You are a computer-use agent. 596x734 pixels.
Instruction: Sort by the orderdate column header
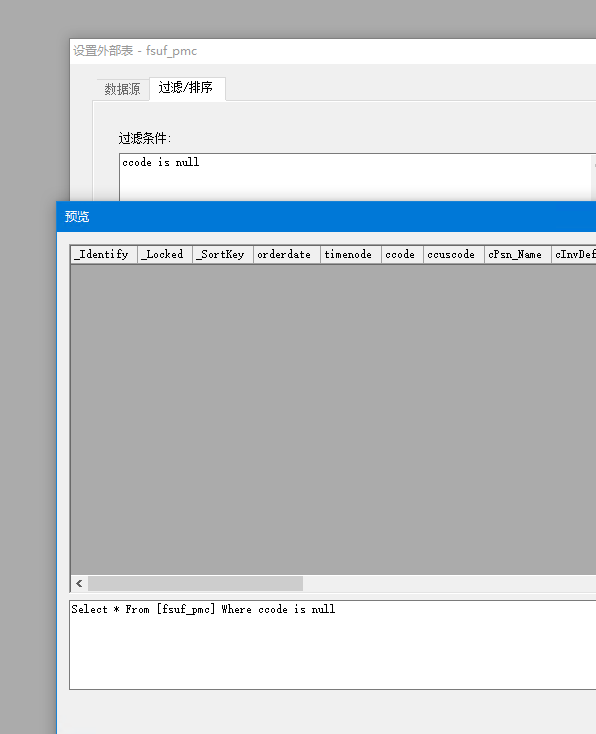[287, 255]
